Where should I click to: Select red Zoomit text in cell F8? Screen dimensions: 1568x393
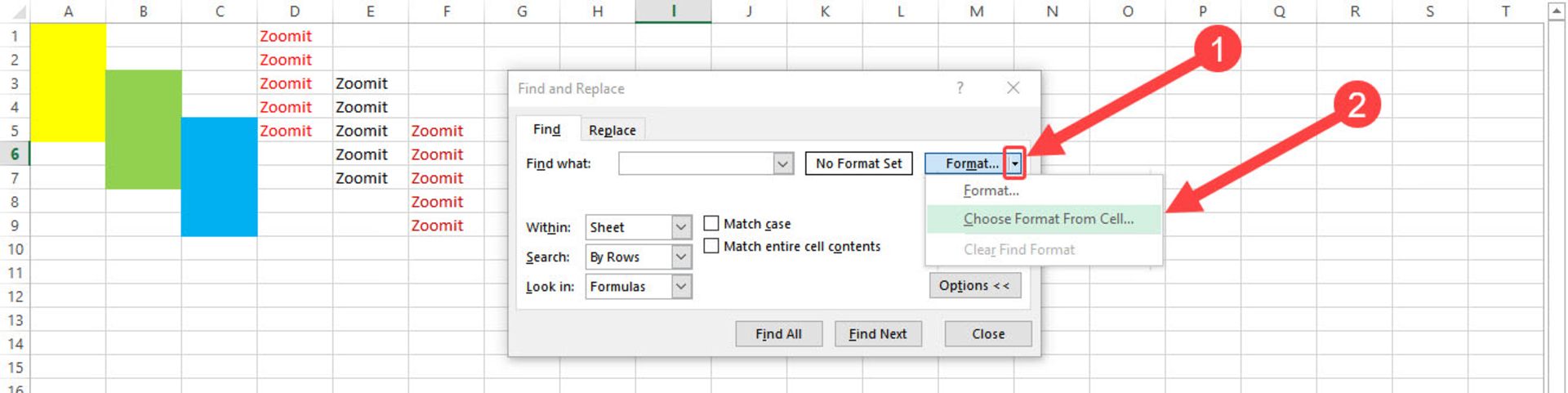[437, 202]
